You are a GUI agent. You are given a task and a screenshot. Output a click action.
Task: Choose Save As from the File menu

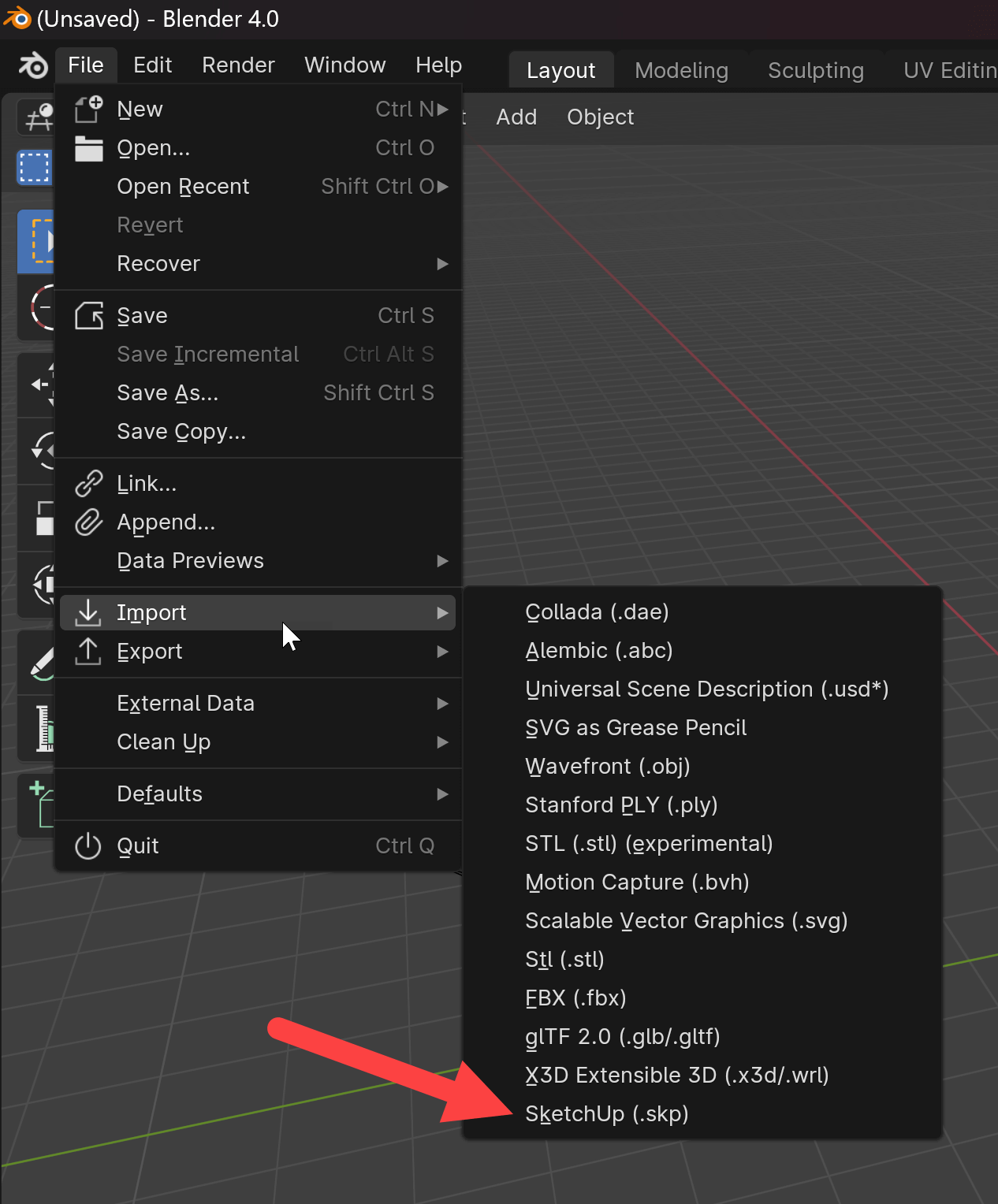[x=167, y=392]
